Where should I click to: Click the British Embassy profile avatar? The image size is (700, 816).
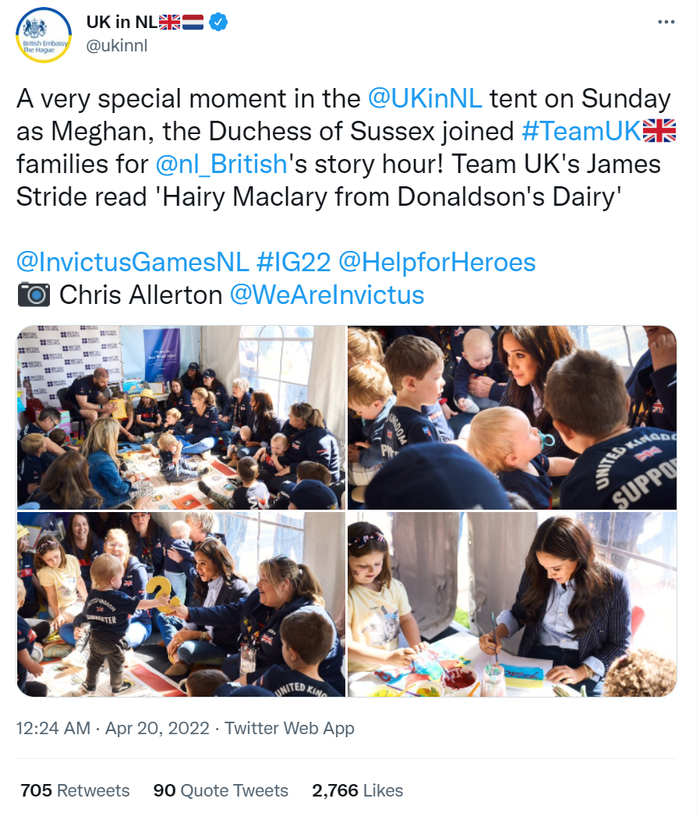[44, 35]
